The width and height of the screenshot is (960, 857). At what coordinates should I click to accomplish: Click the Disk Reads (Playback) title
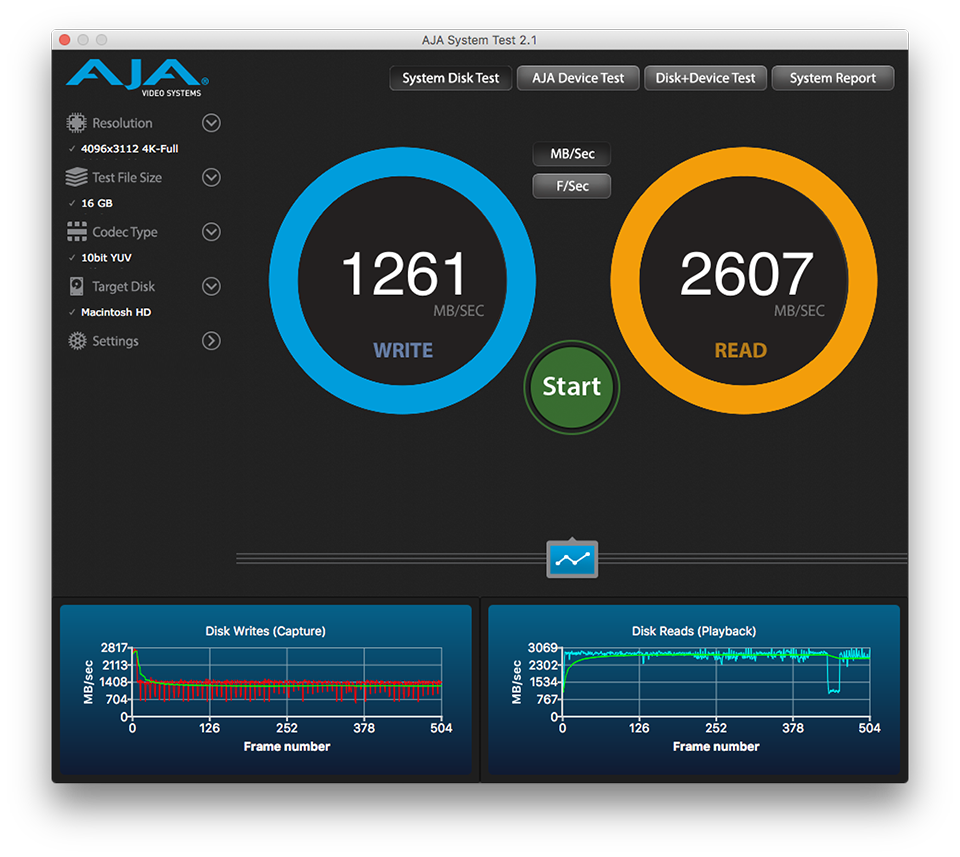click(x=694, y=631)
